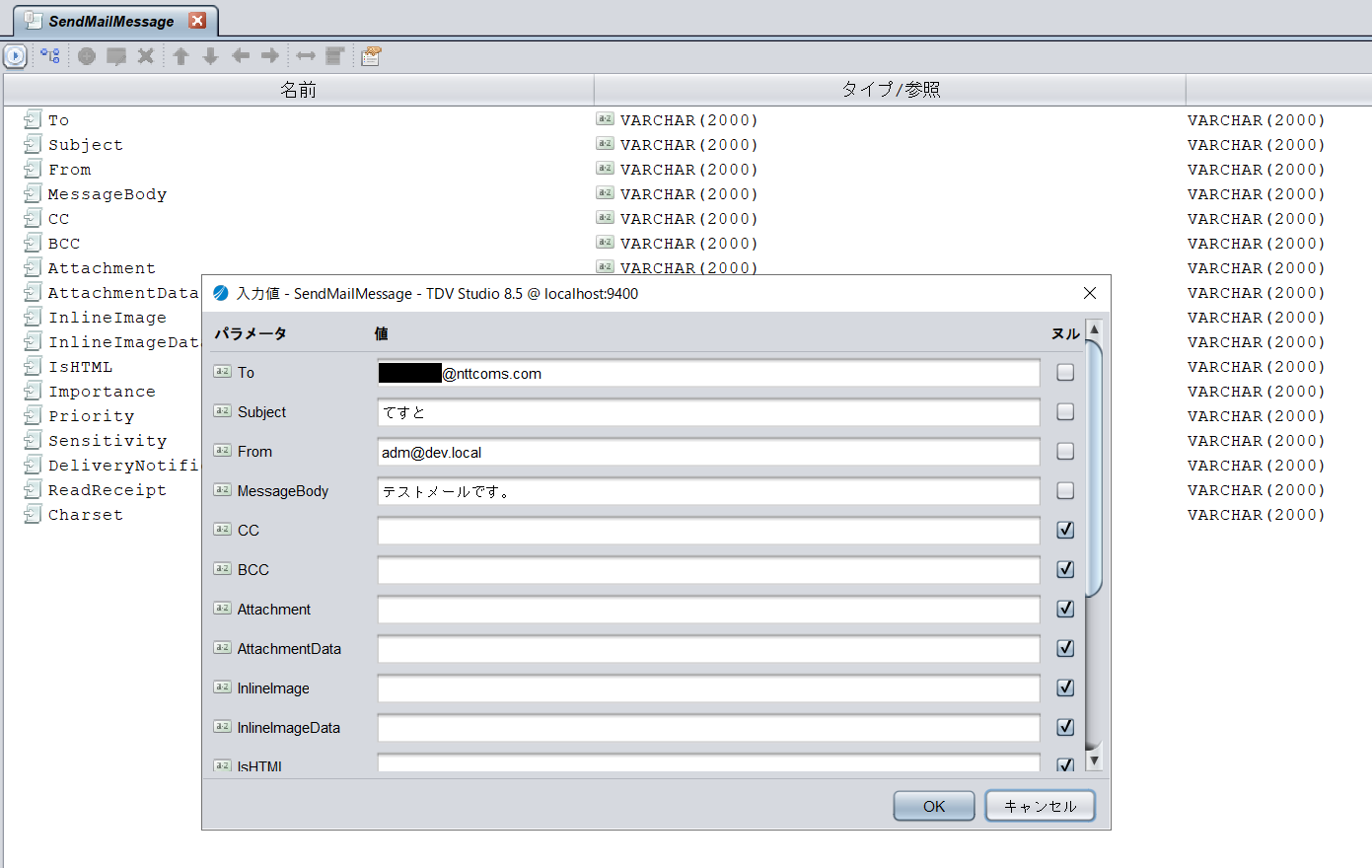Click the Execute (play) toolbar icon
Viewport: 1372px width, 868px height.
(15, 56)
